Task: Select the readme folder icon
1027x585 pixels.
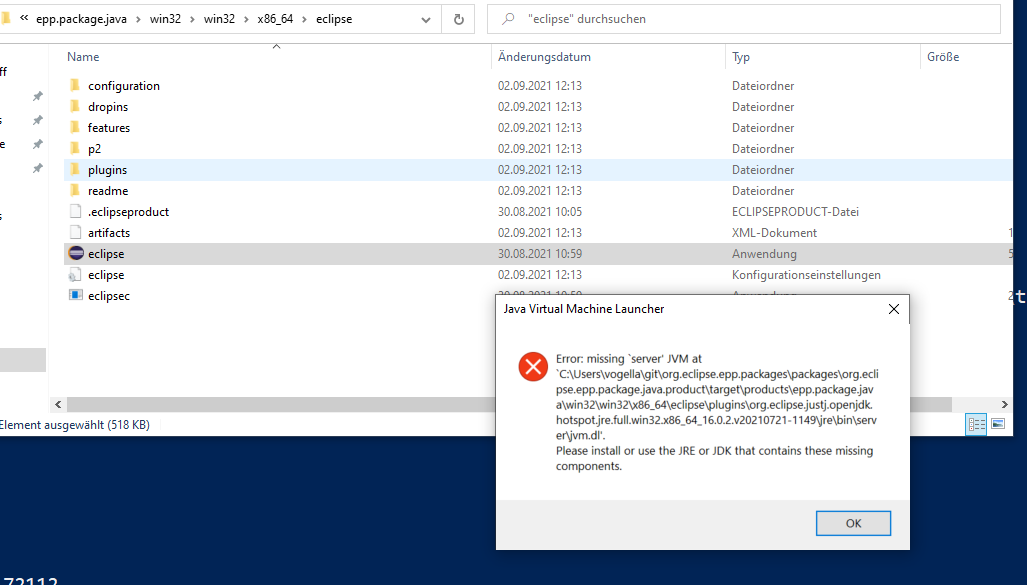Action: [x=75, y=190]
